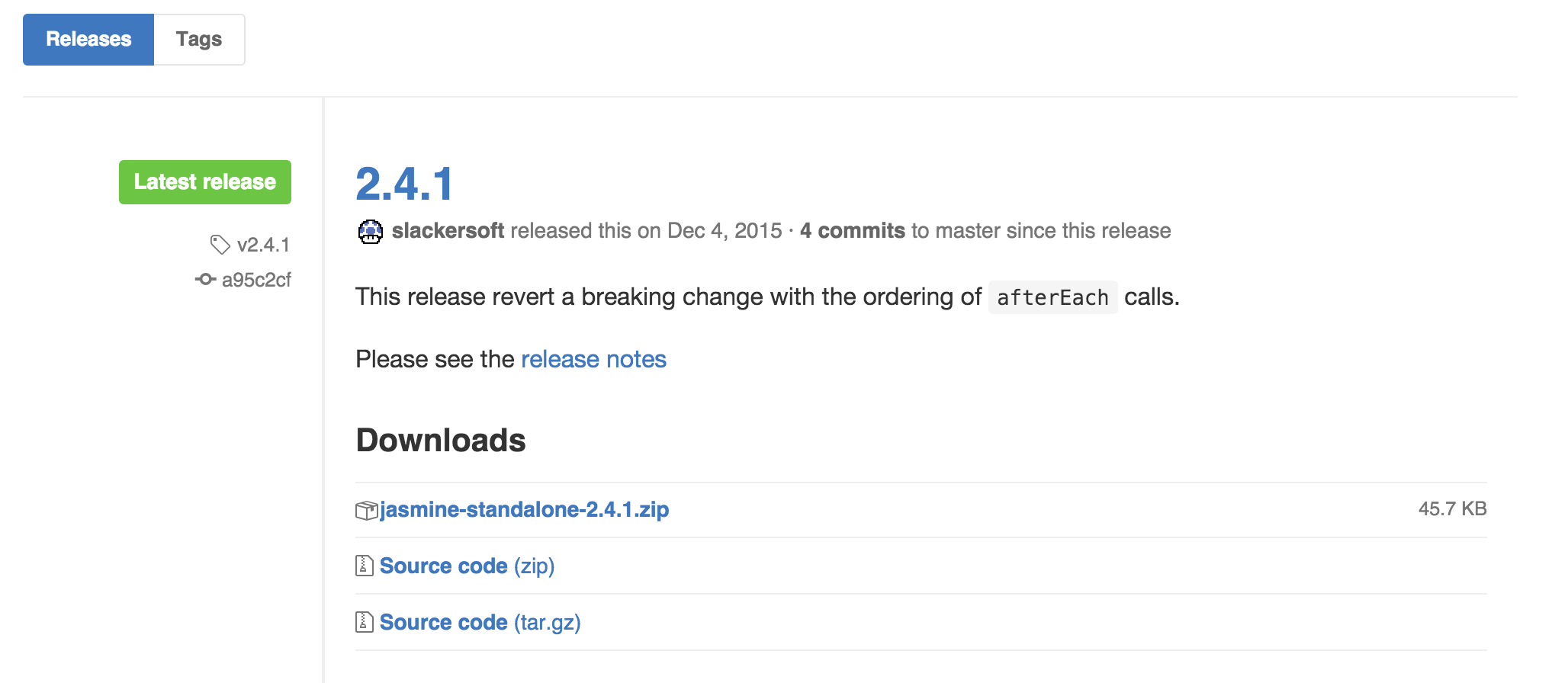Image resolution: width=1568 pixels, height=683 pixels.
Task: Open the 2.4.1 release title
Action: tap(405, 184)
